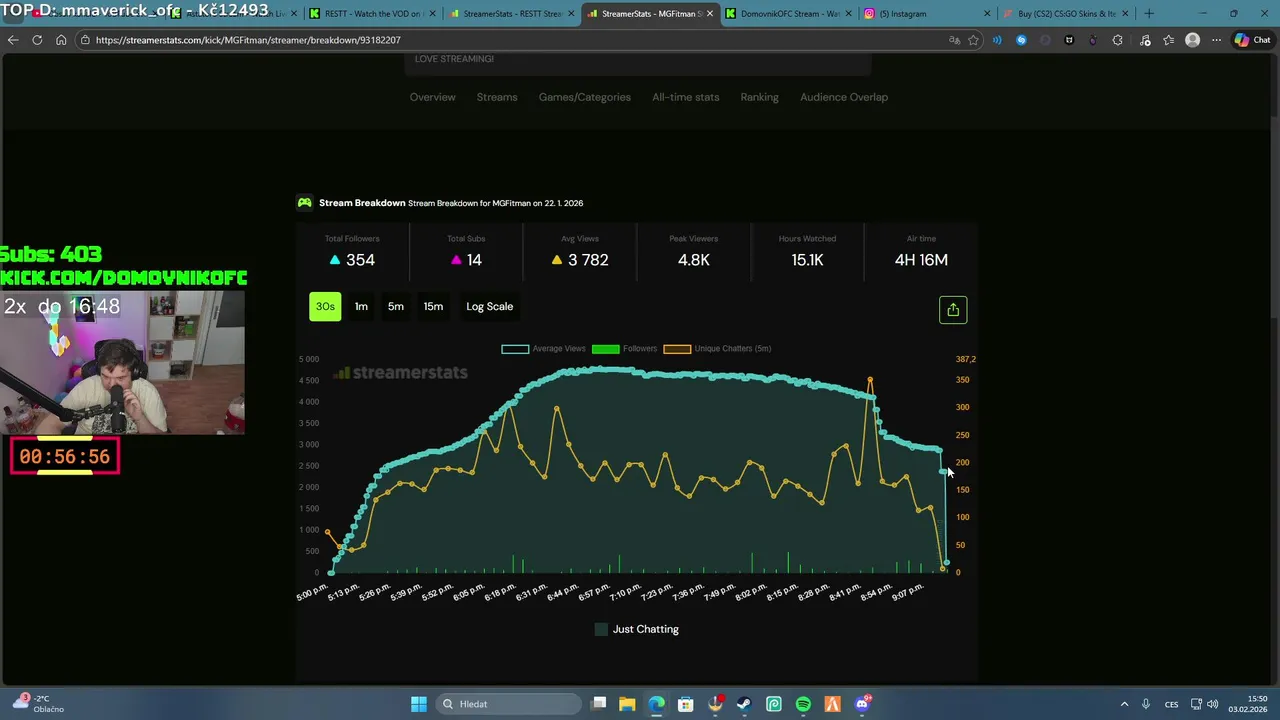Click the Air time 4H 16M value
The width and height of the screenshot is (1280, 720).
[921, 260]
